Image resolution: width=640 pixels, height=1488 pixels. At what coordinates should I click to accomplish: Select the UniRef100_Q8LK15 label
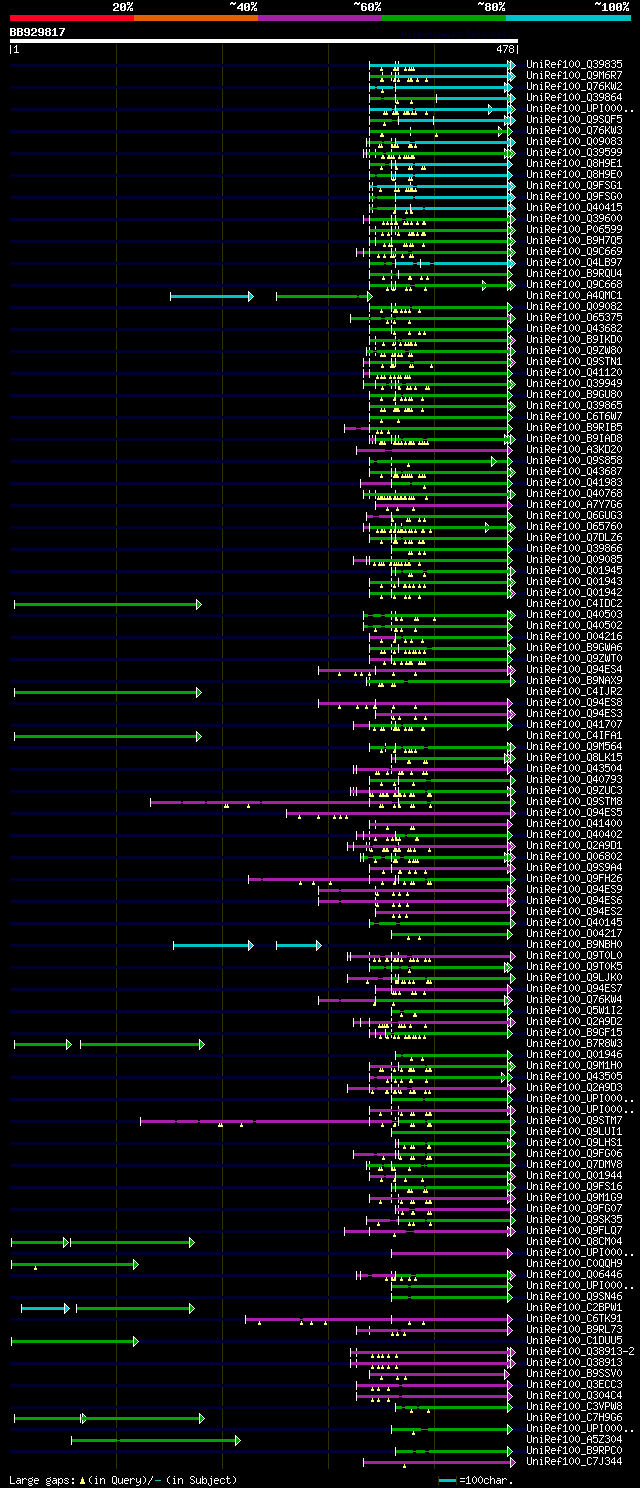[x=574, y=757]
